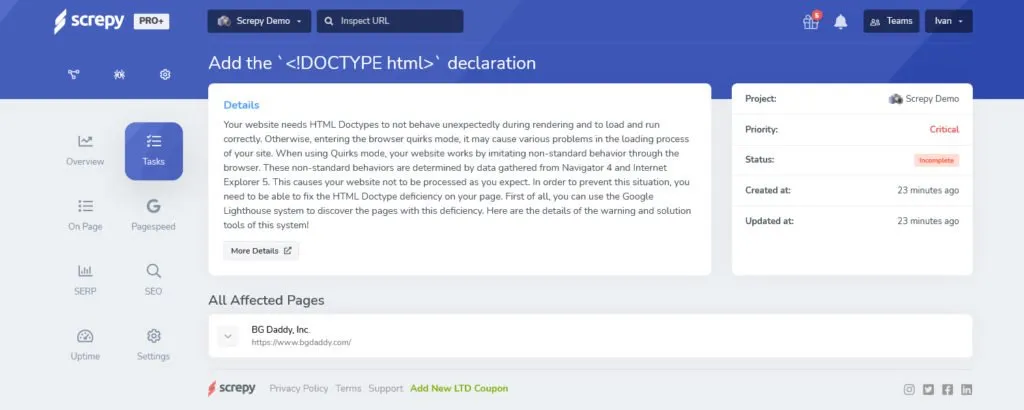Open the Instagram icon in the footer
Viewport: 1024px width, 410px height.
[909, 390]
